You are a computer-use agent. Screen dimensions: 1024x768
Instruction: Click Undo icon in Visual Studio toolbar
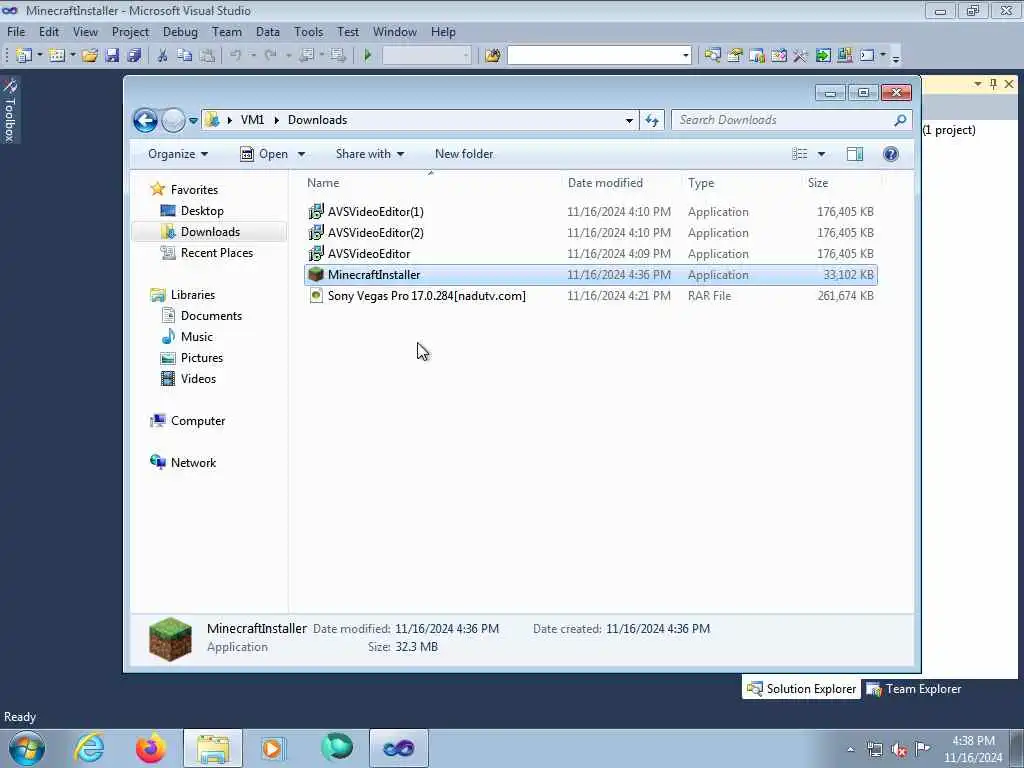coord(236,56)
